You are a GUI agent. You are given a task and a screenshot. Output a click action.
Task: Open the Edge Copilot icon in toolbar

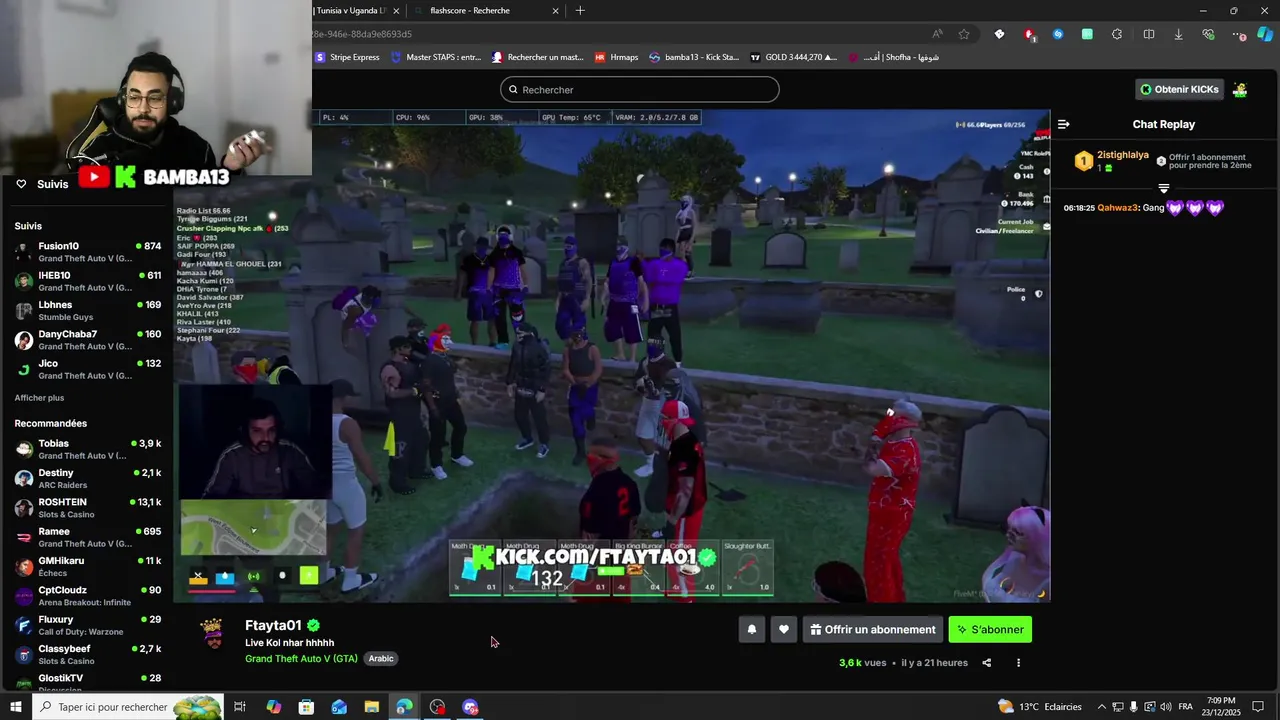[x=1265, y=34]
